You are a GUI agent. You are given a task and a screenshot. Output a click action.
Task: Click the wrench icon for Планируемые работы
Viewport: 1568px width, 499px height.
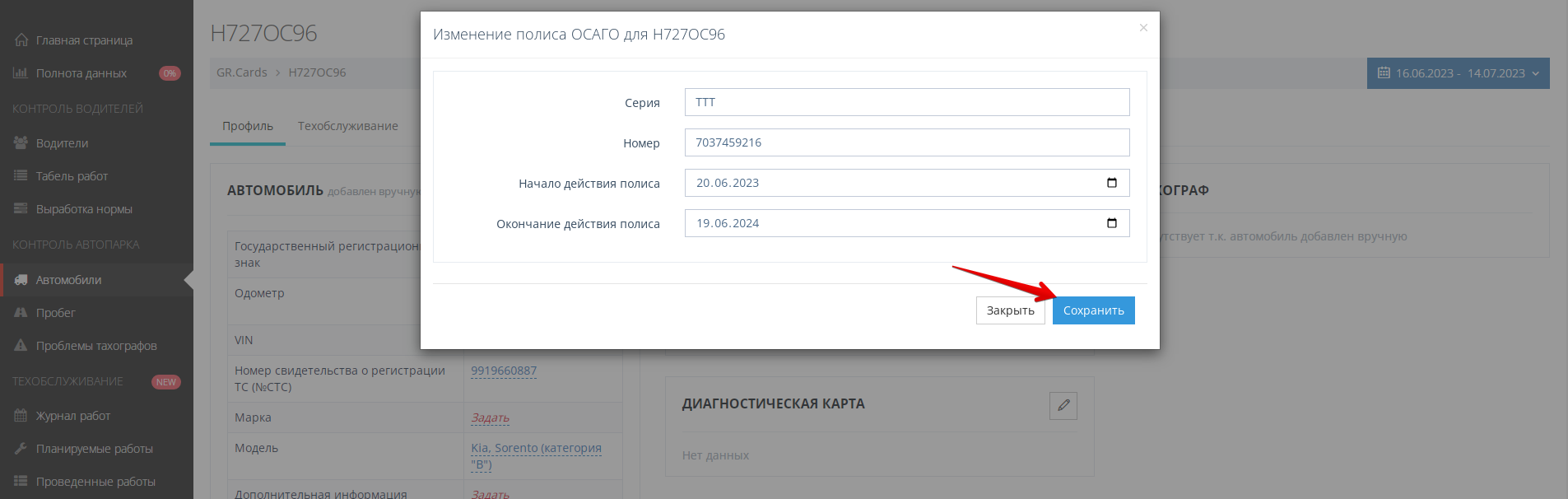21,449
